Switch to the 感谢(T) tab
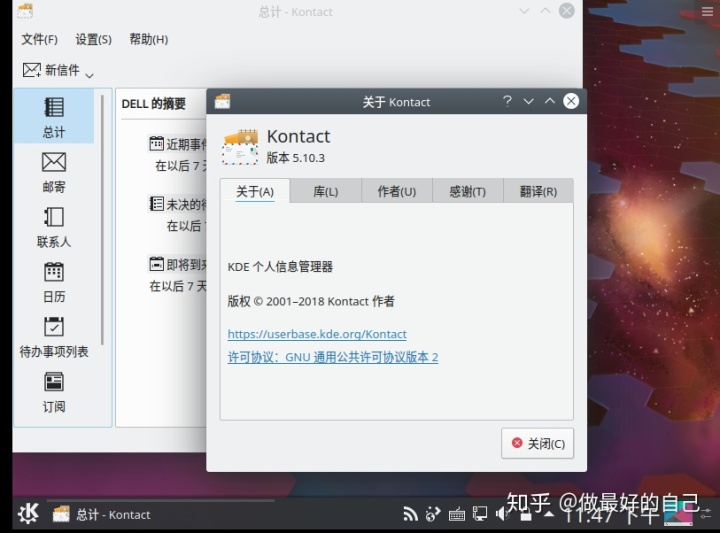 [x=467, y=191]
